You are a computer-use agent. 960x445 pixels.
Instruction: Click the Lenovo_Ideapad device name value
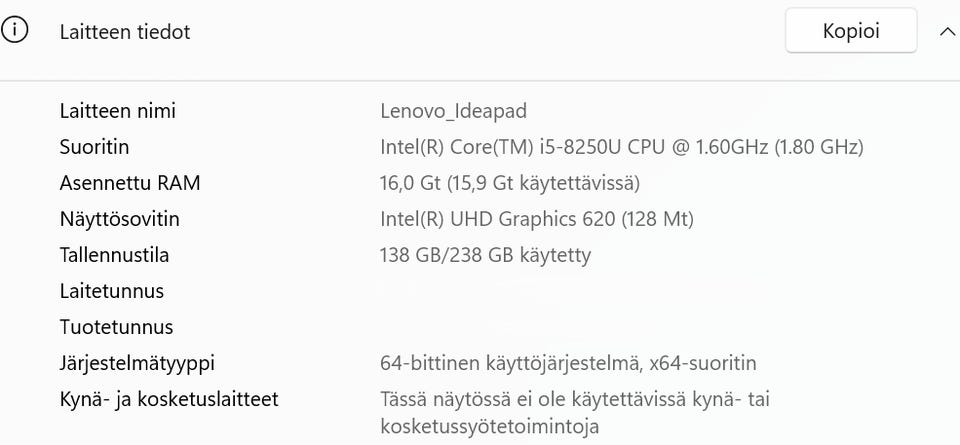click(453, 111)
